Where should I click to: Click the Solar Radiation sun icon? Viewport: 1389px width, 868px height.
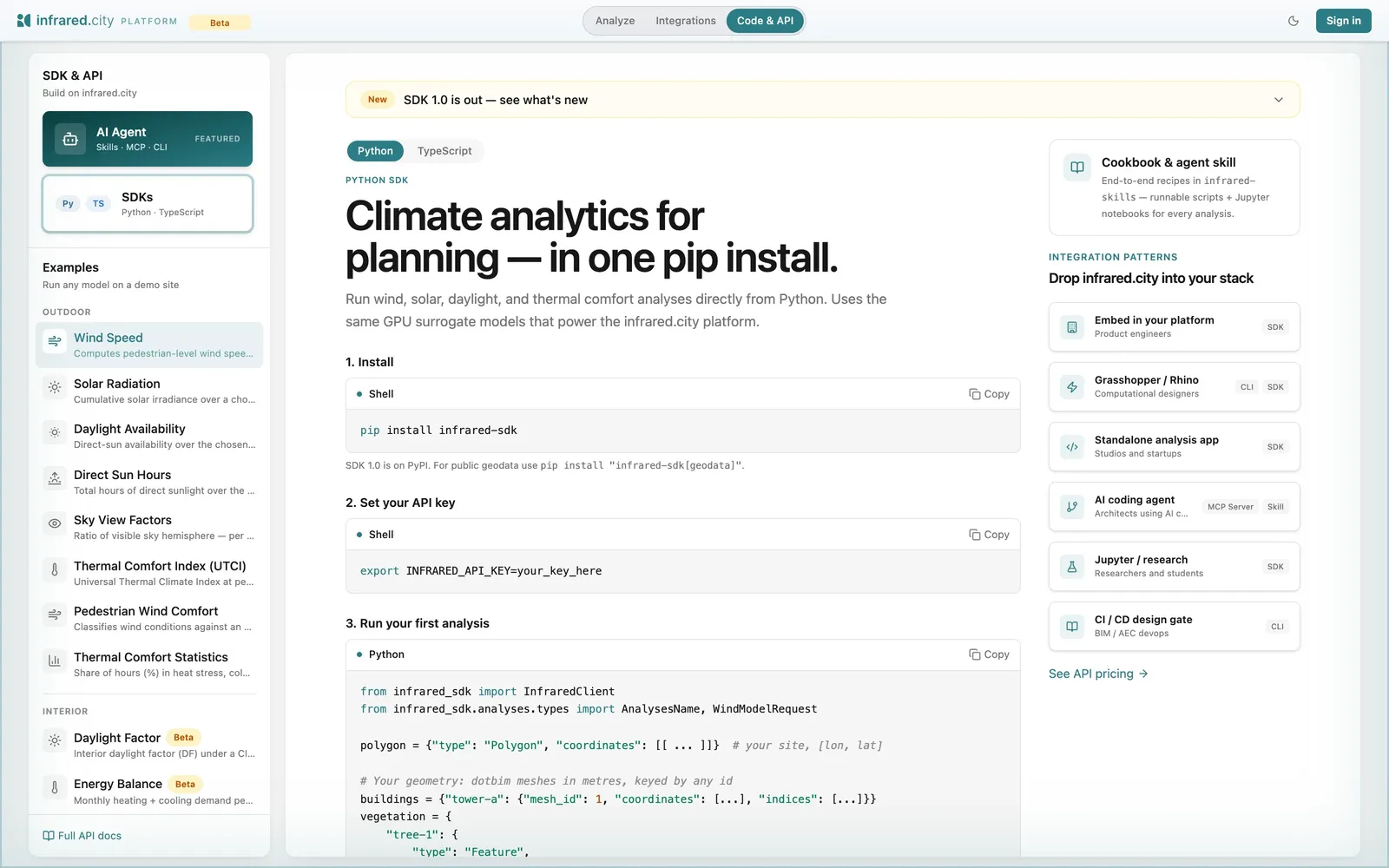55,387
